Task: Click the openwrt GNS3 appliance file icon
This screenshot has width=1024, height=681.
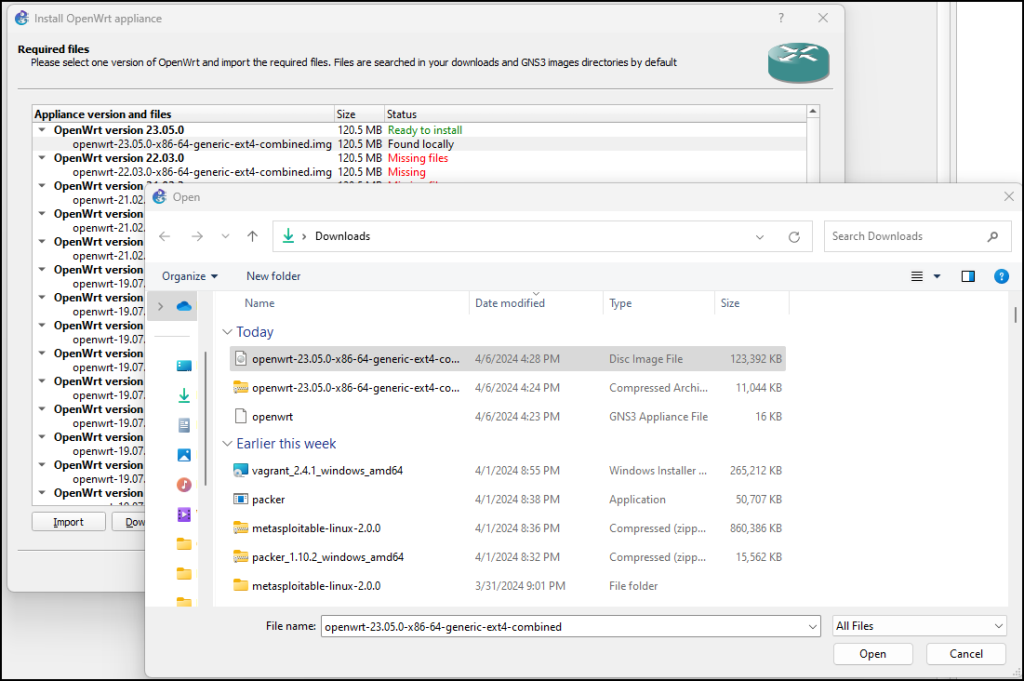Action: pyautogui.click(x=240, y=416)
